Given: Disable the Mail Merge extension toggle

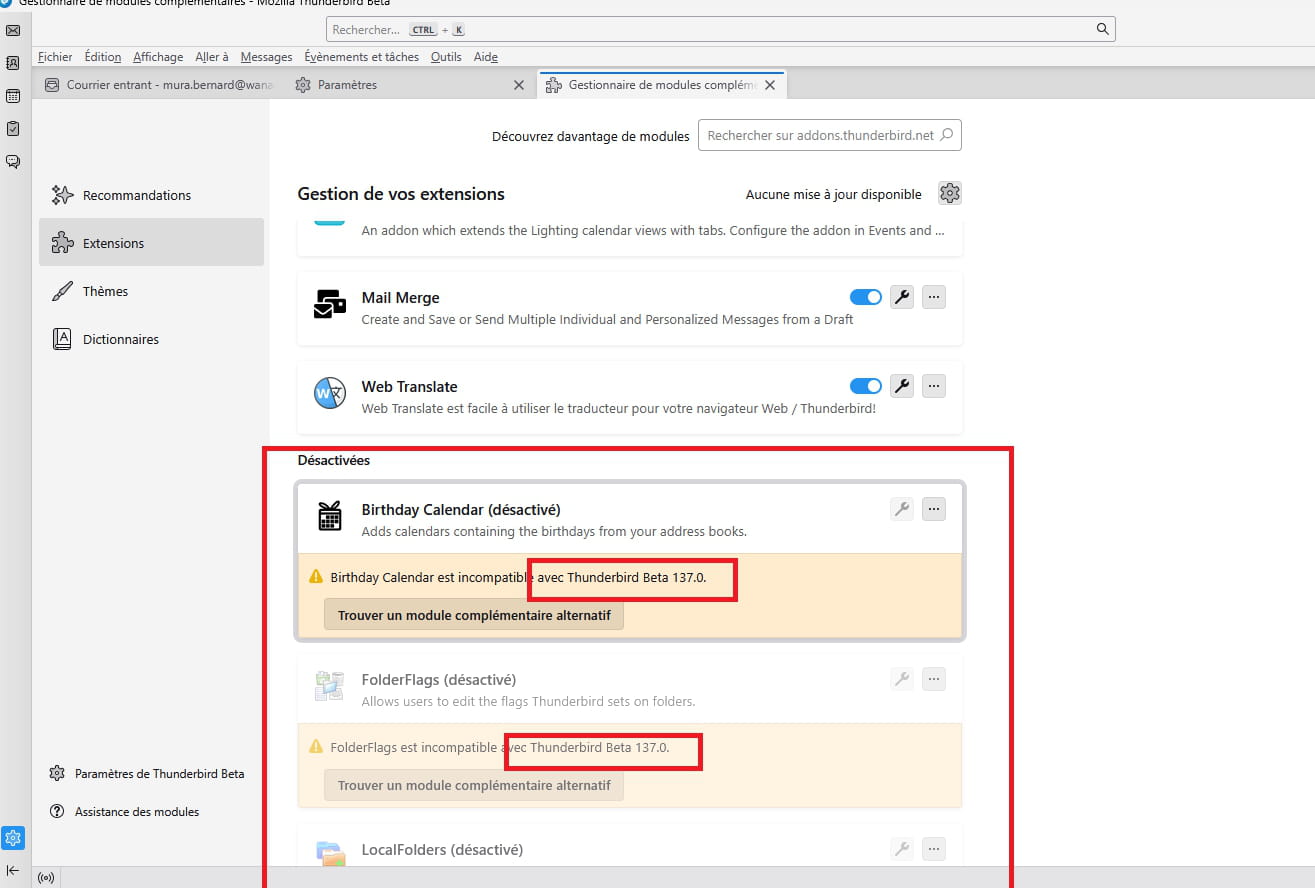Looking at the screenshot, I should [866, 297].
